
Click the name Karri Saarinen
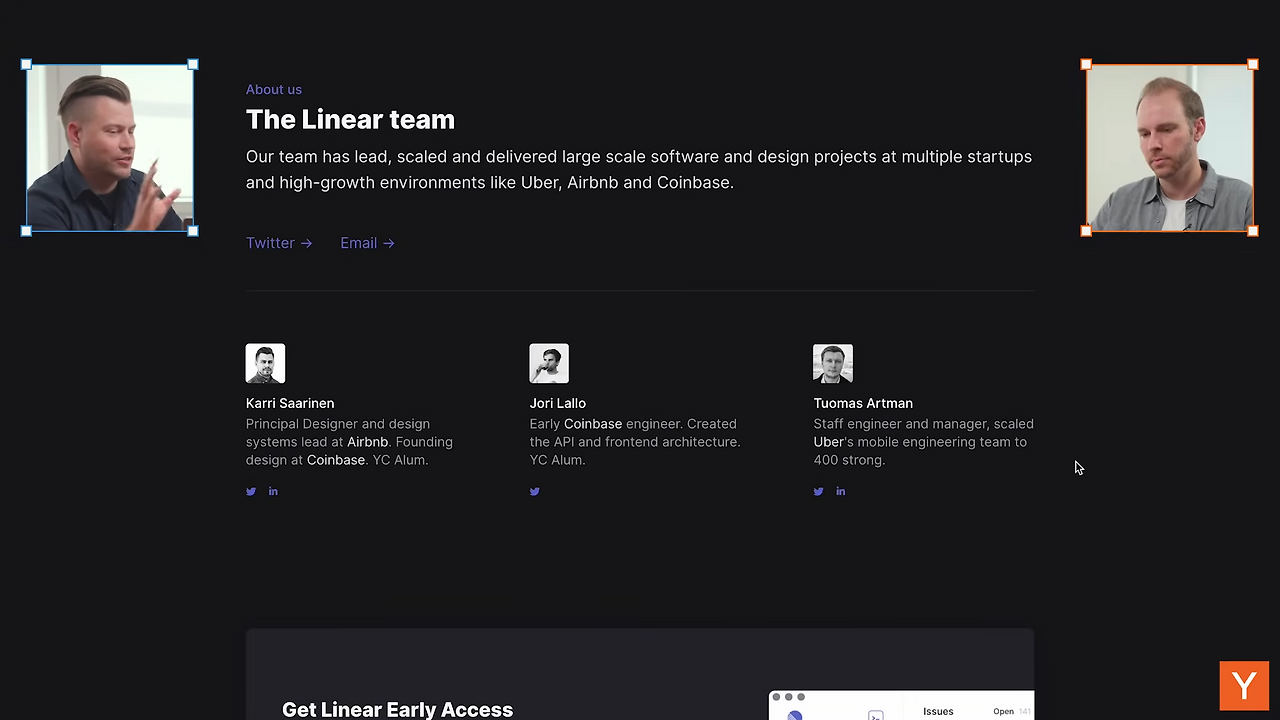(x=290, y=403)
